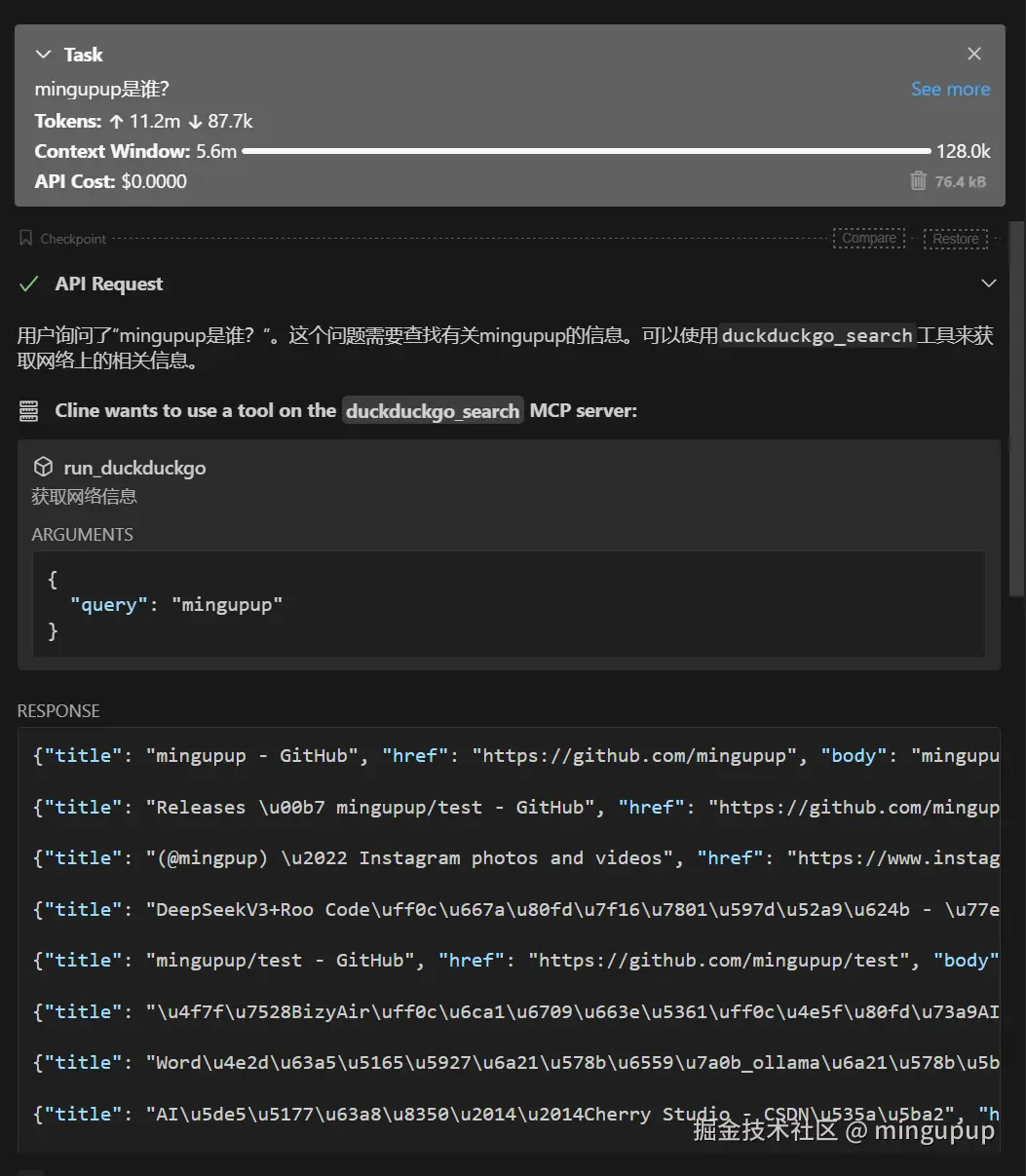Click the MCP server icon

(x=29, y=411)
